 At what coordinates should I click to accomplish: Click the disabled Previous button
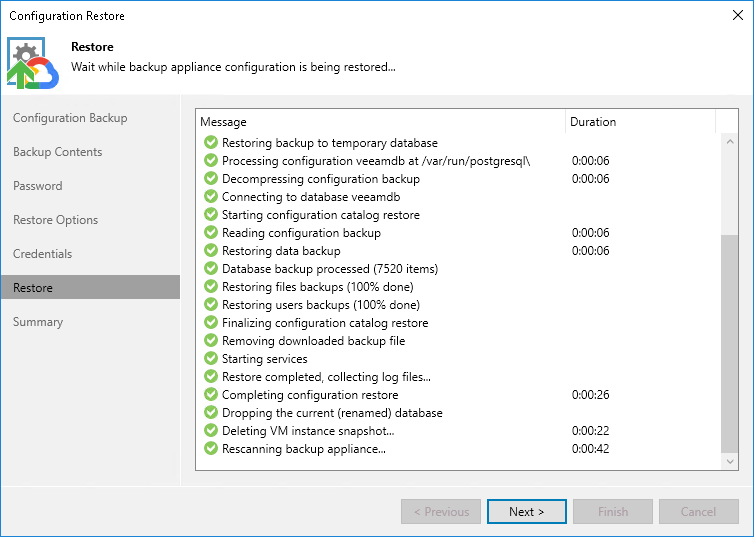tap(441, 512)
